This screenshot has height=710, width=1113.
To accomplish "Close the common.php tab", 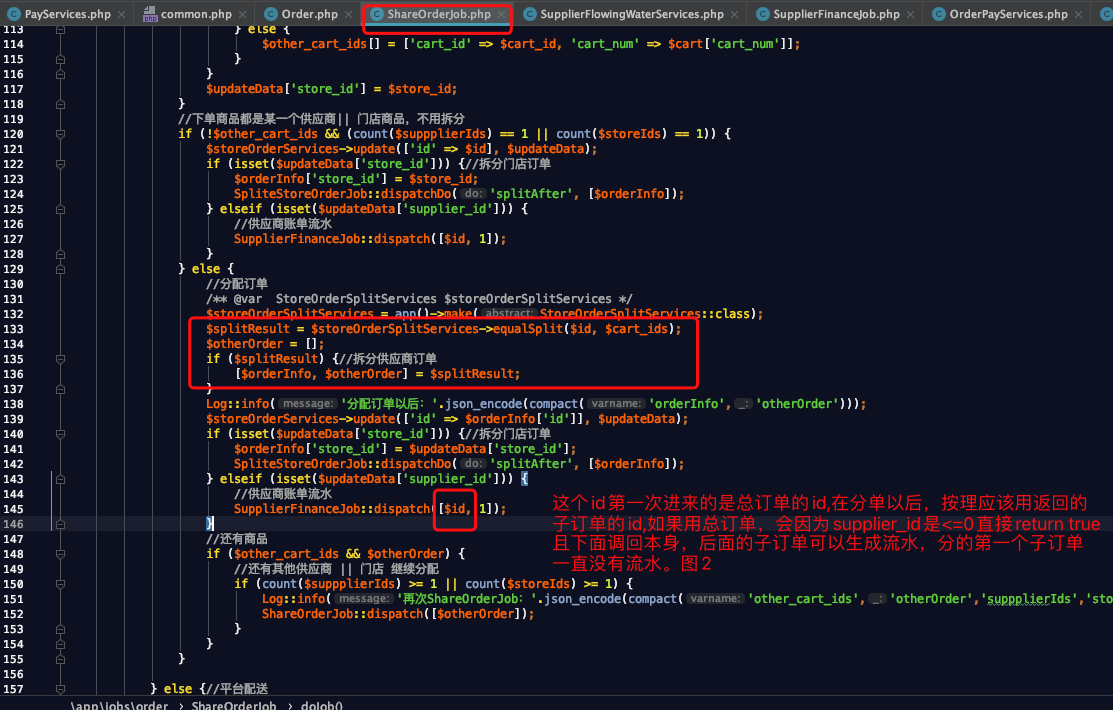I will point(243,14).
